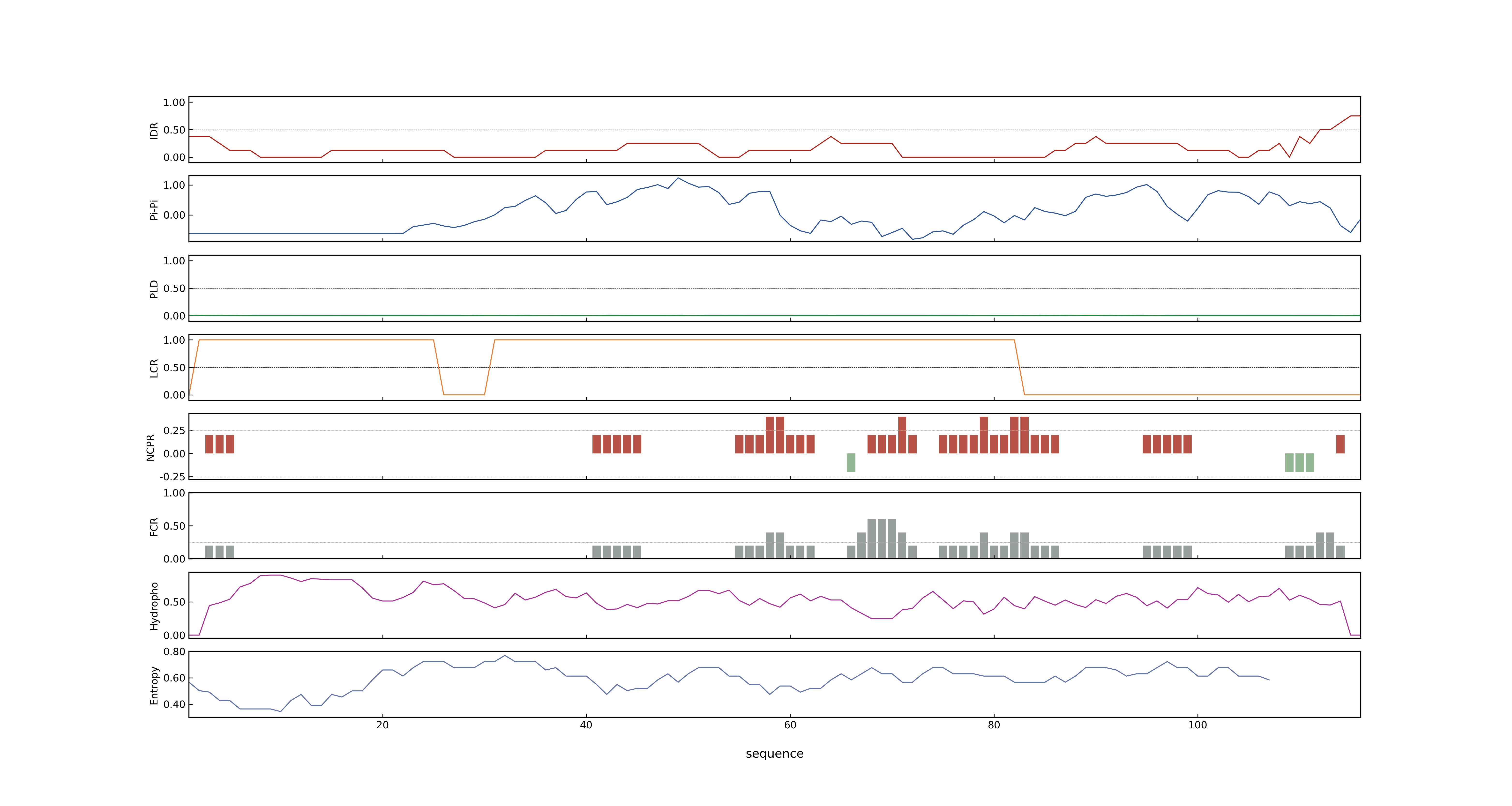Click x-axis tick label 80
Screen dimensions: 1512x806
pyautogui.click(x=994, y=725)
